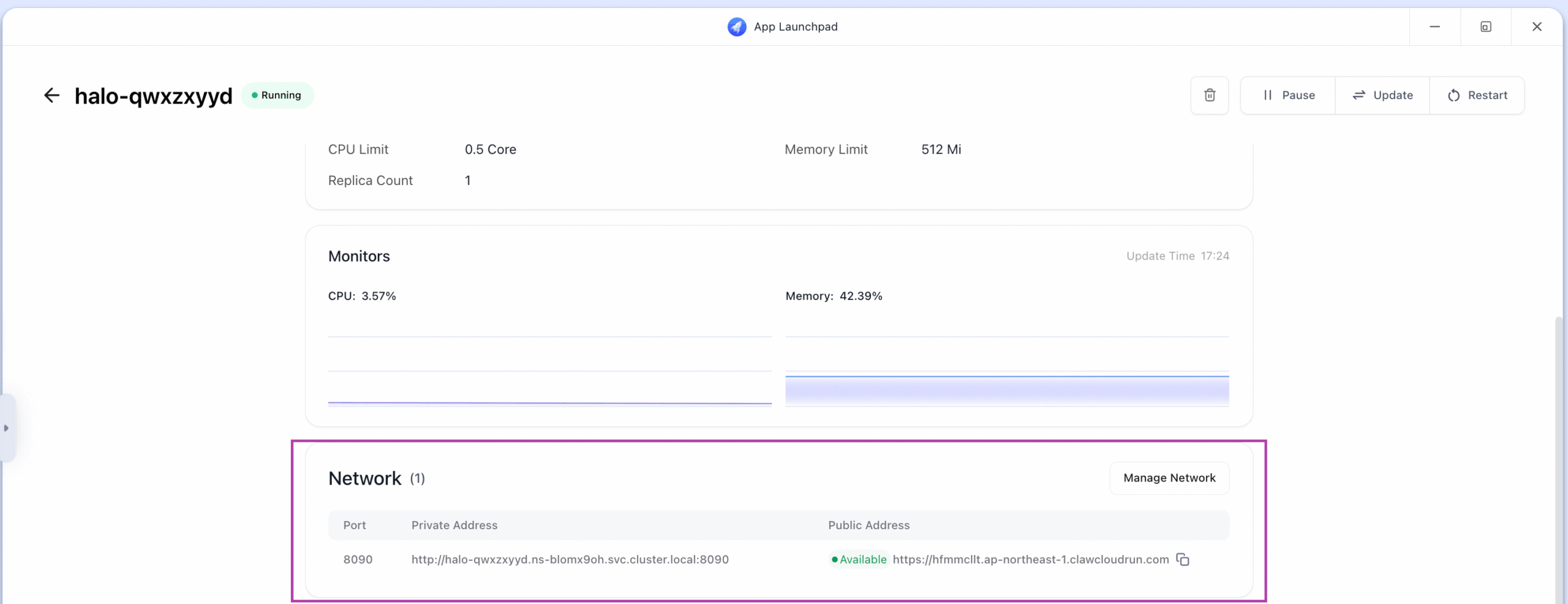Pause the halo-qwxzxyyd app
The width and height of the screenshot is (1568, 604).
pyautogui.click(x=1288, y=95)
